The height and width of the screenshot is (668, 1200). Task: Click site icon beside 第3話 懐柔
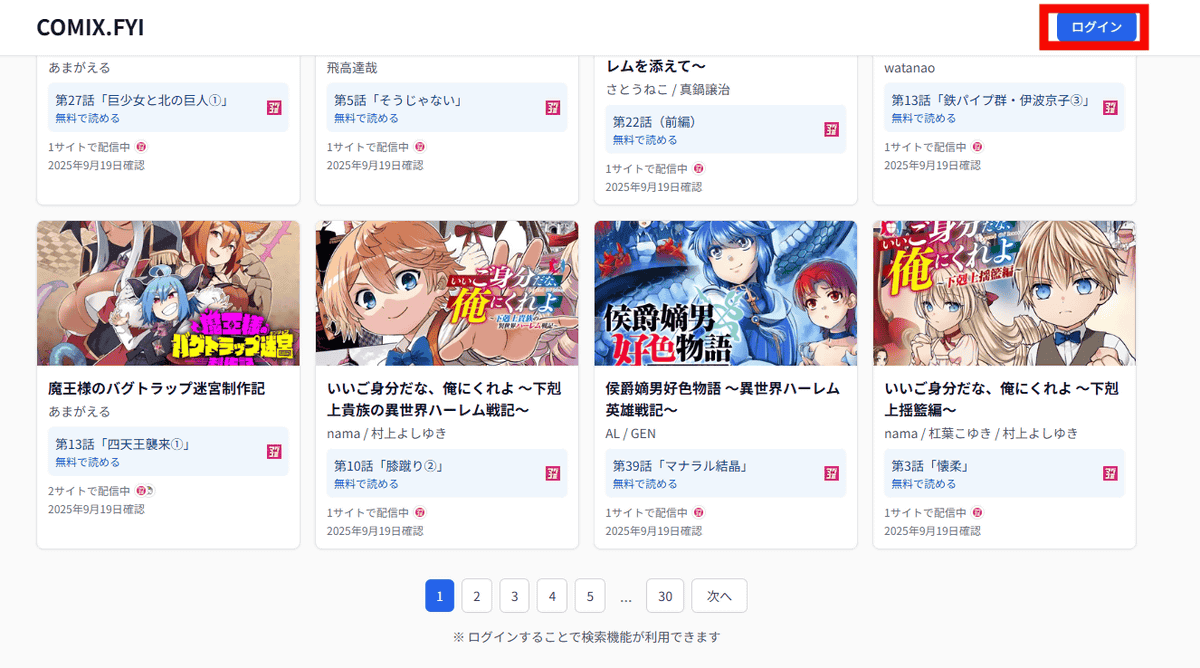(x=1110, y=473)
